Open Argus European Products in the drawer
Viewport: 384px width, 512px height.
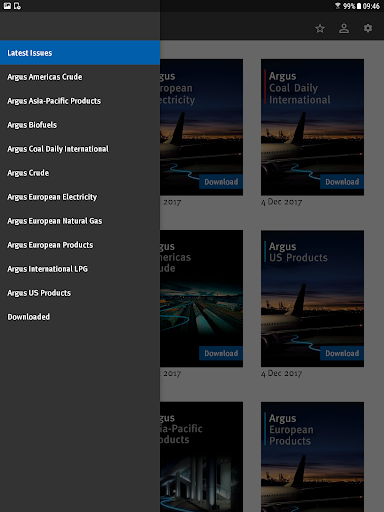(80, 245)
